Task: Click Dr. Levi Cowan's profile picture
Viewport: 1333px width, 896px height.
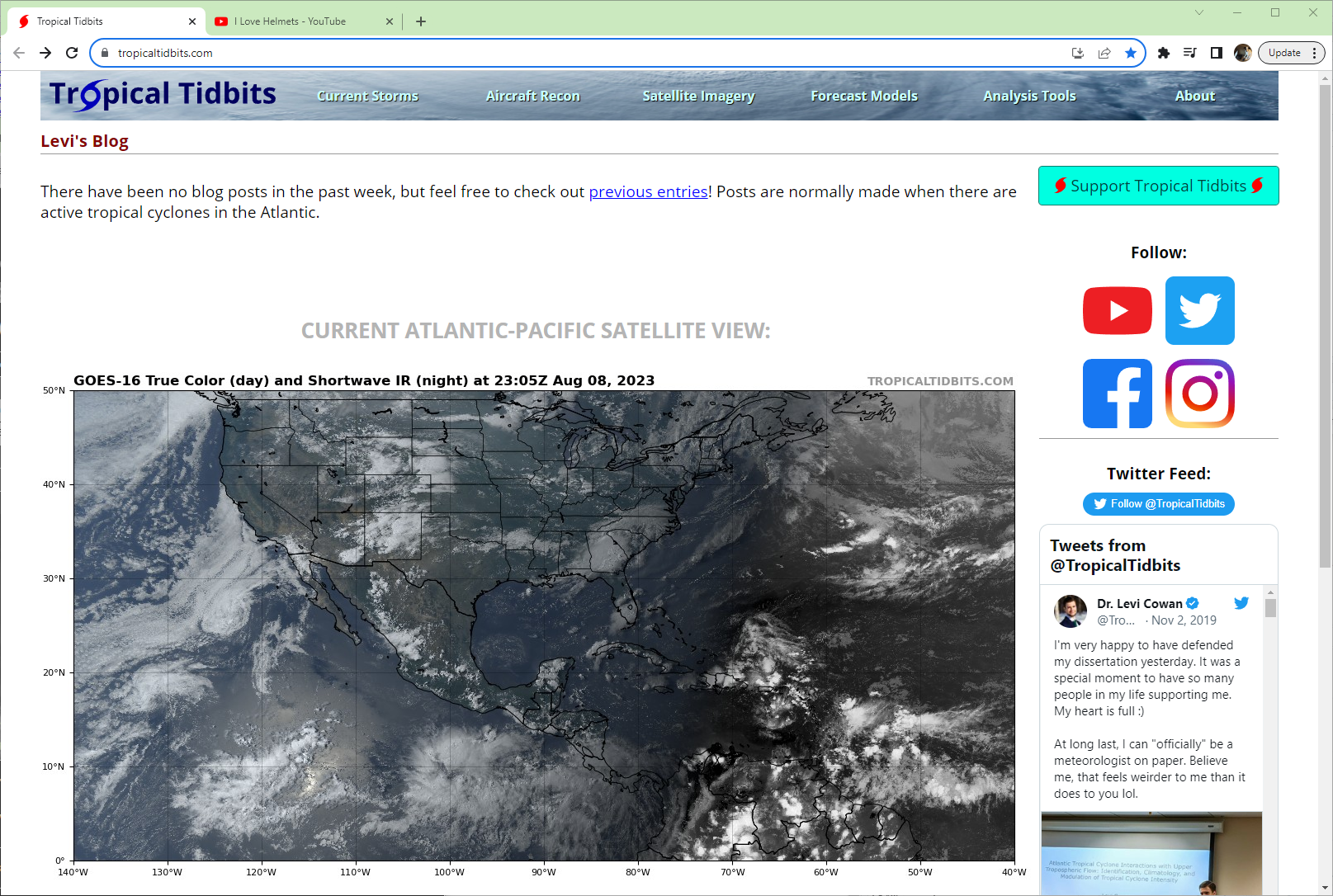Action: (1071, 611)
